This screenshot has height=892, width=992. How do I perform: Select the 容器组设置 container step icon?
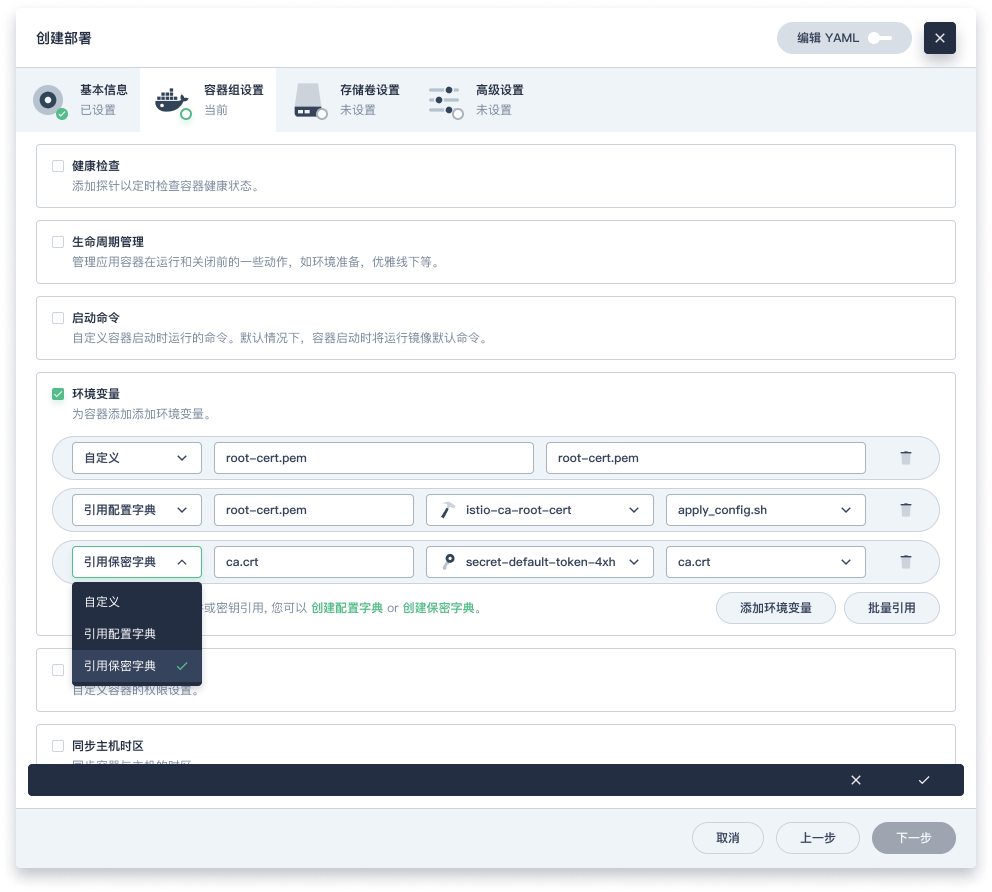coord(171,100)
